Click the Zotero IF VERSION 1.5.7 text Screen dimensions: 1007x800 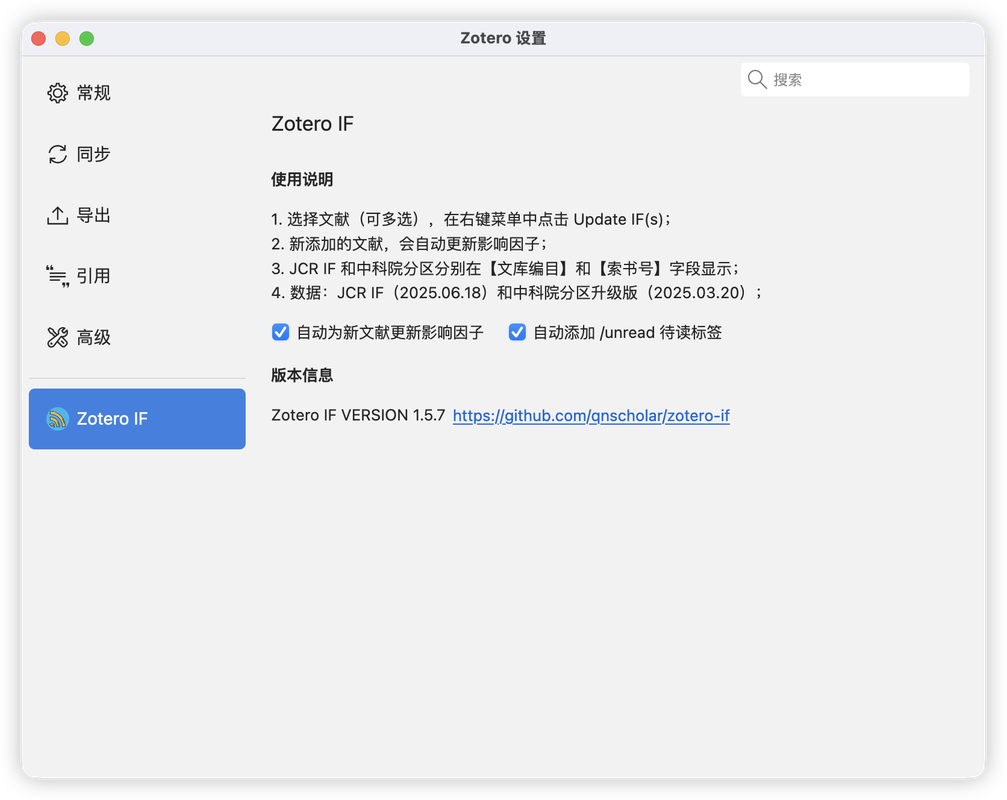click(x=358, y=415)
